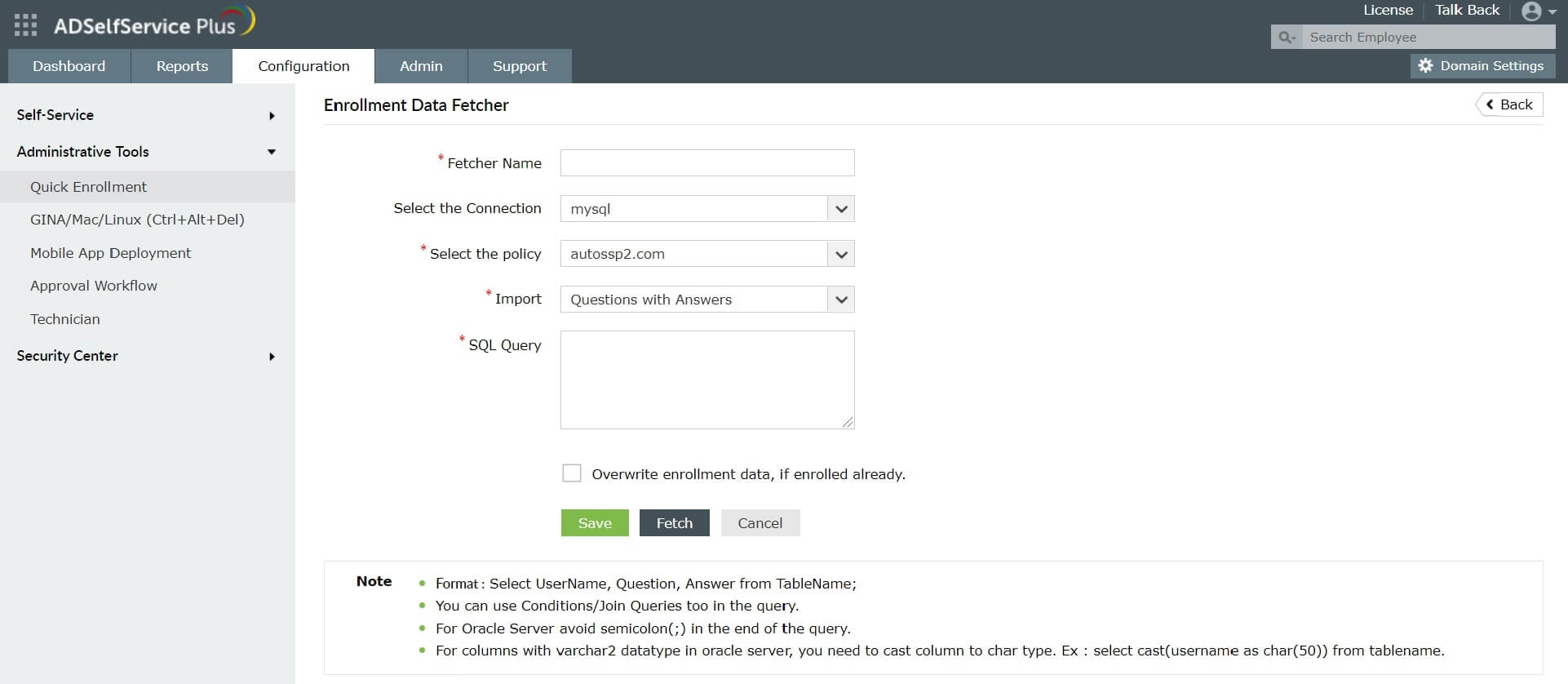Click the green Save button

[x=595, y=523]
